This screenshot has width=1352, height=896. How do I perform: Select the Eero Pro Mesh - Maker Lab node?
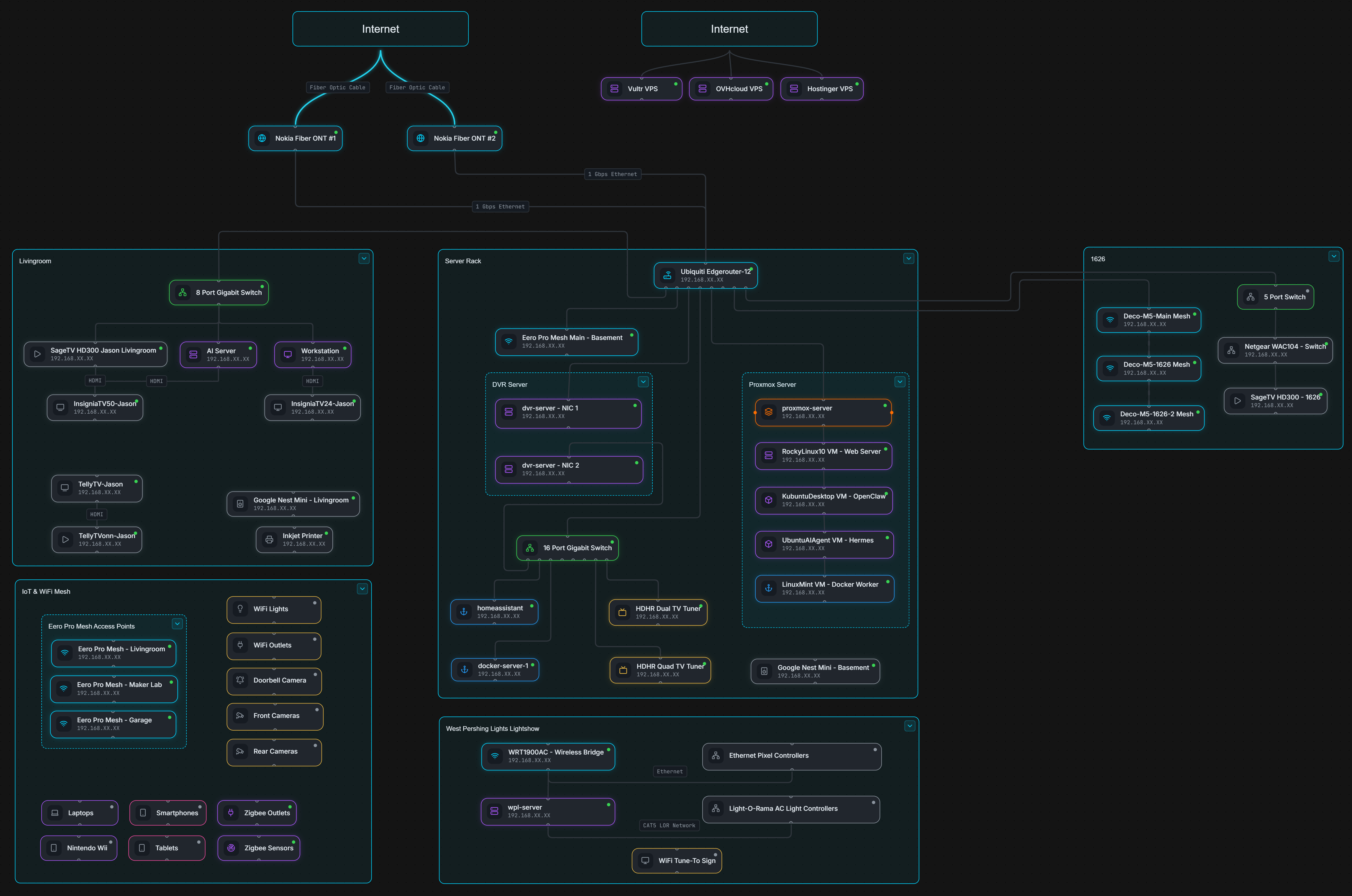point(114,689)
